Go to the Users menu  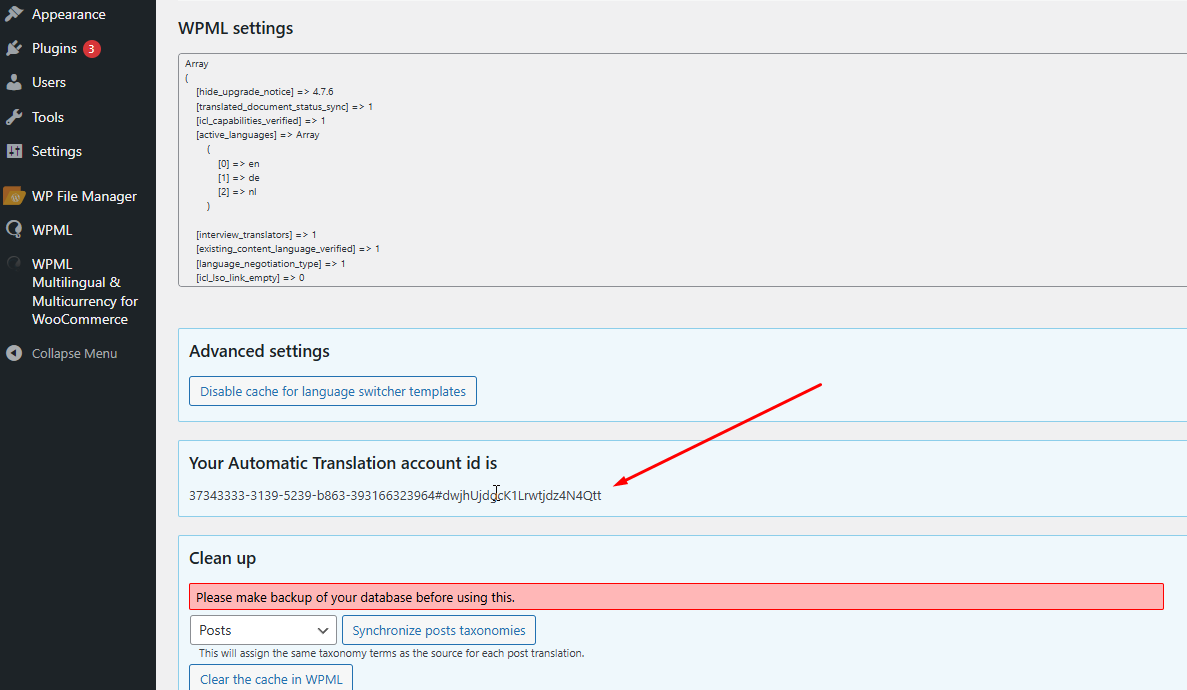49,83
